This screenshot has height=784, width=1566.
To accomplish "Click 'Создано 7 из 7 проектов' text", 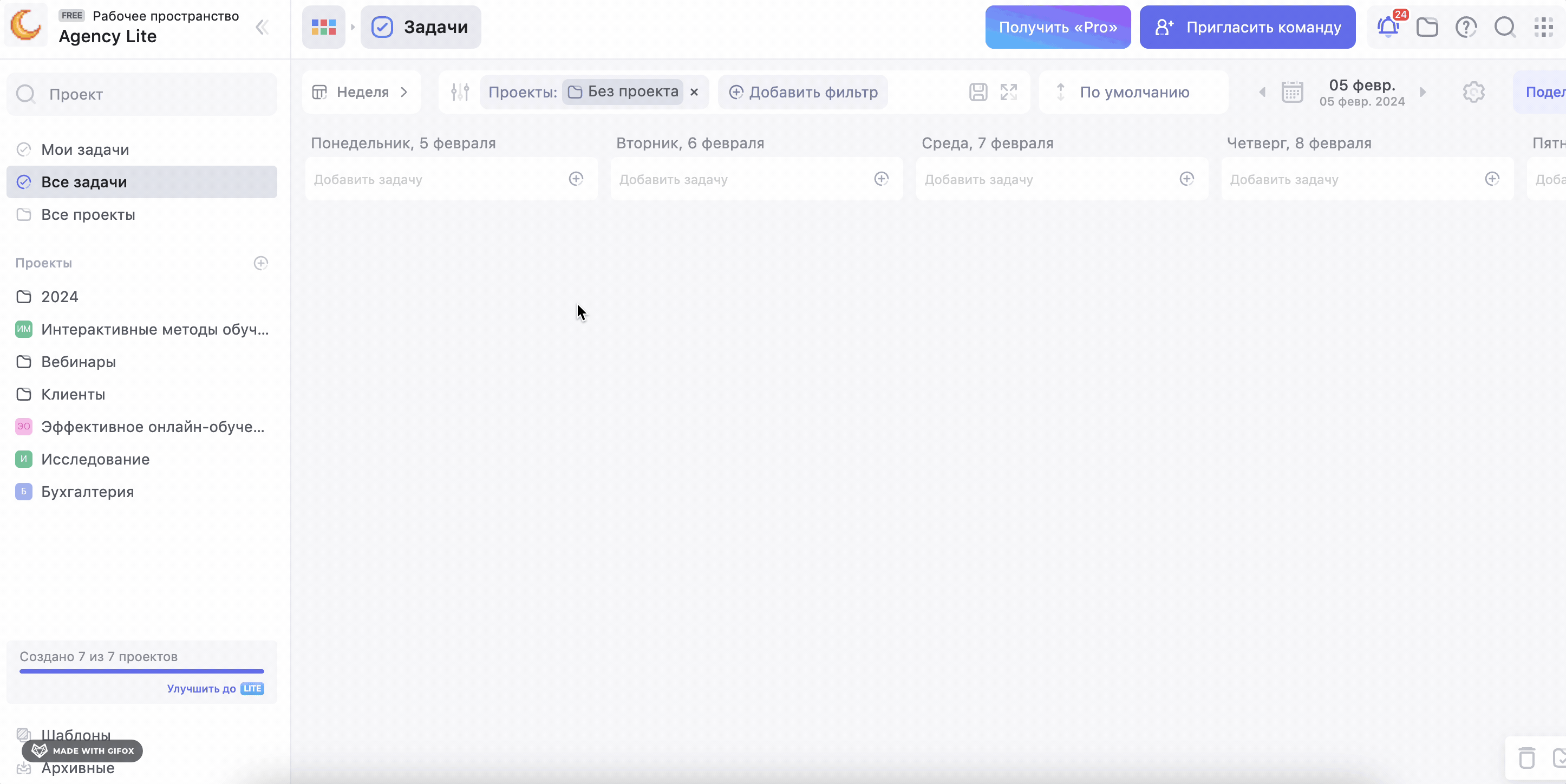I will (99, 656).
